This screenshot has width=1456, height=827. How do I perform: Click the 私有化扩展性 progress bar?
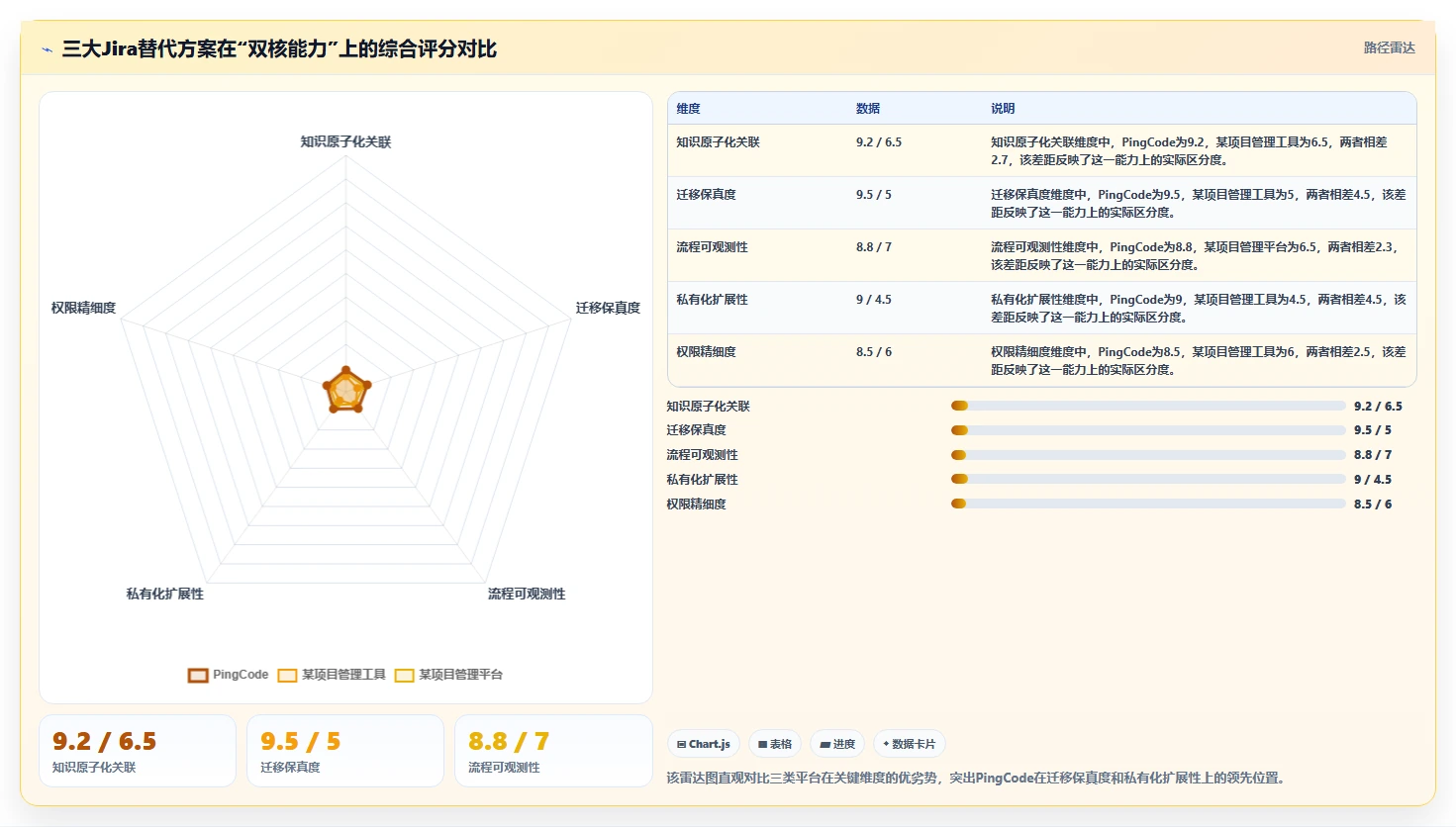click(x=1148, y=479)
